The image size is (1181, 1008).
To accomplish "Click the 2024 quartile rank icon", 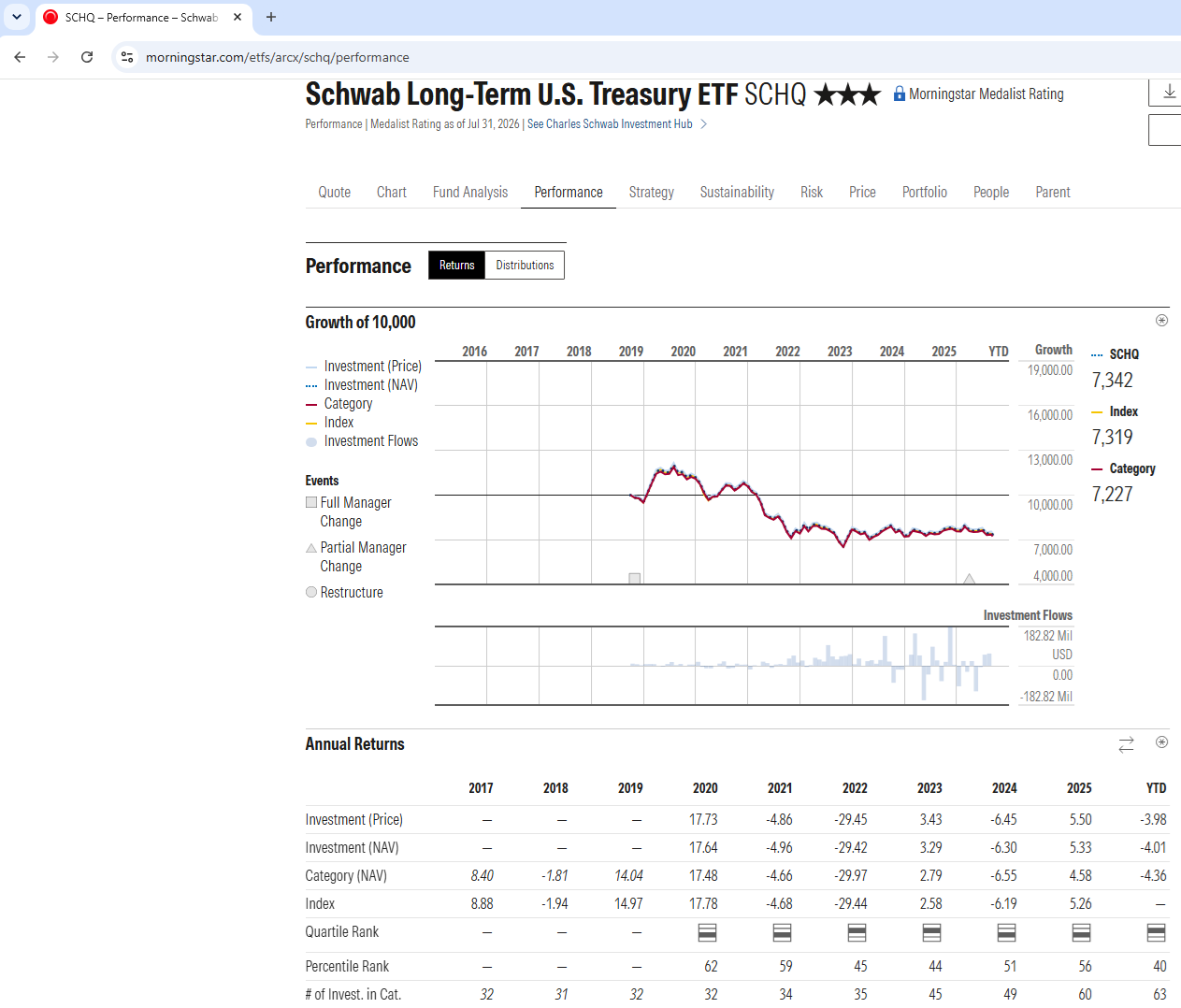I will pyautogui.click(x=1006, y=932).
